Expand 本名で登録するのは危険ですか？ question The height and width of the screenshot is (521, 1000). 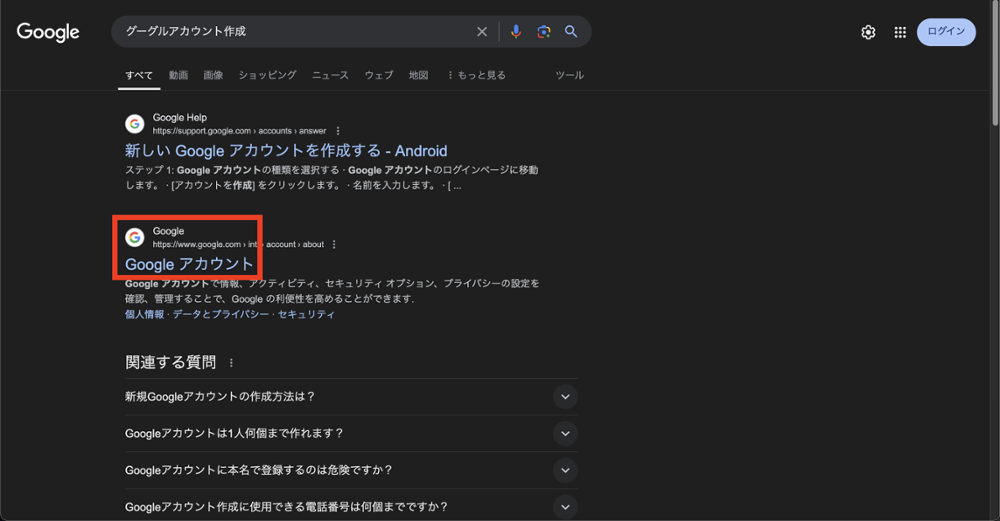click(565, 470)
